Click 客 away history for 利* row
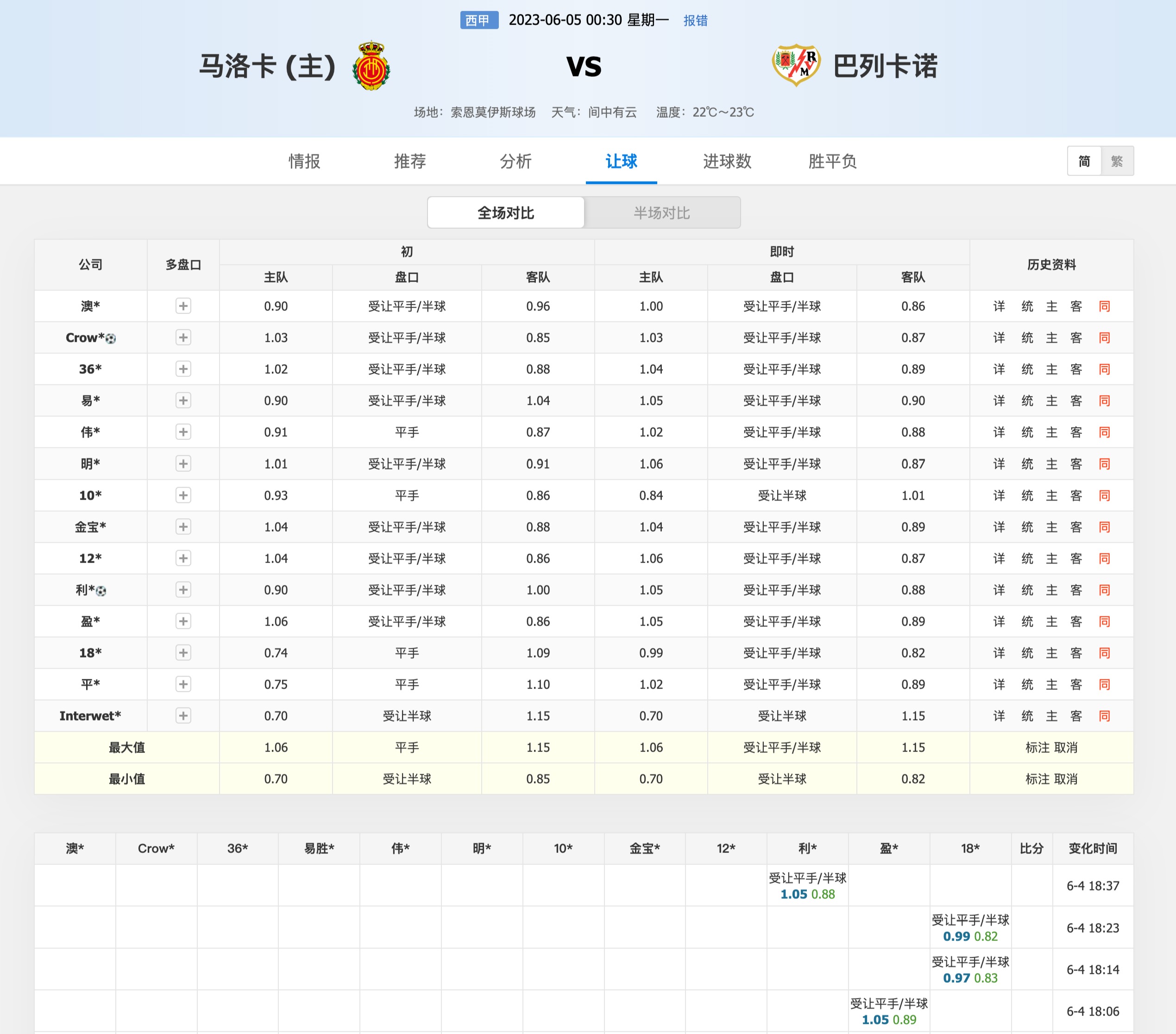1176x1034 pixels. pos(1076,589)
